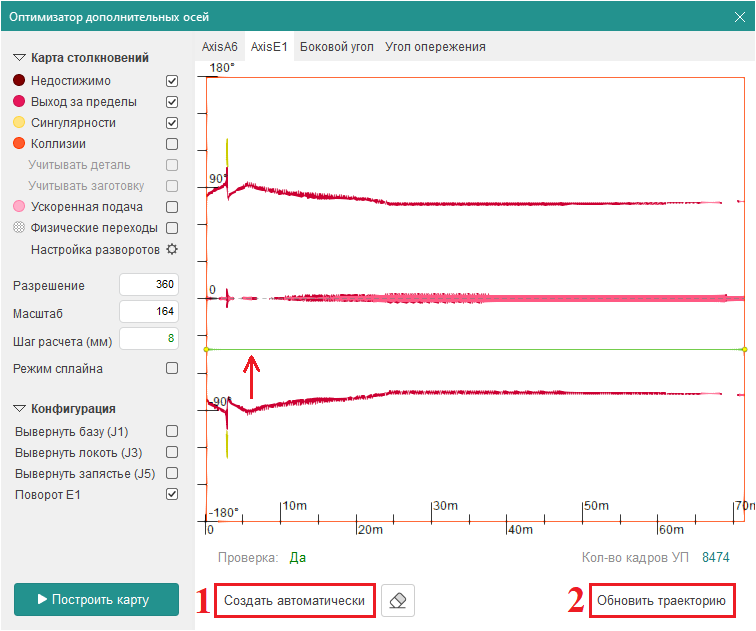Viewport: 756px width, 631px height.
Task: Click the yellow Сингулярности color dot
Action: point(19,123)
